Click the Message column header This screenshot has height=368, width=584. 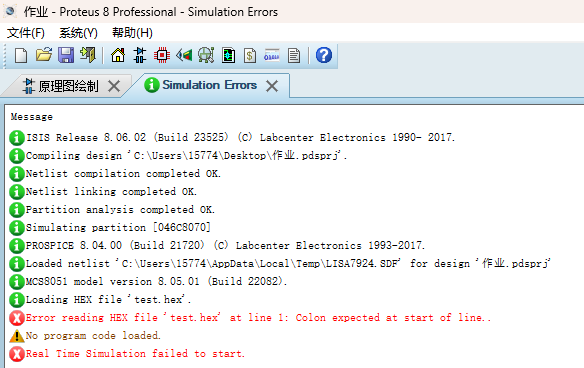pos(32,117)
